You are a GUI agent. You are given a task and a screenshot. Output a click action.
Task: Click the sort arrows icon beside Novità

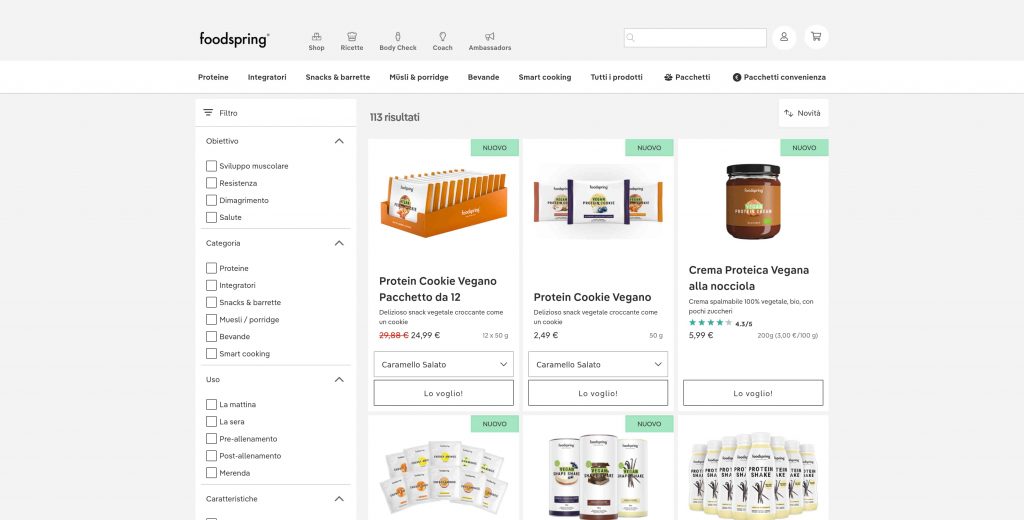click(x=788, y=113)
